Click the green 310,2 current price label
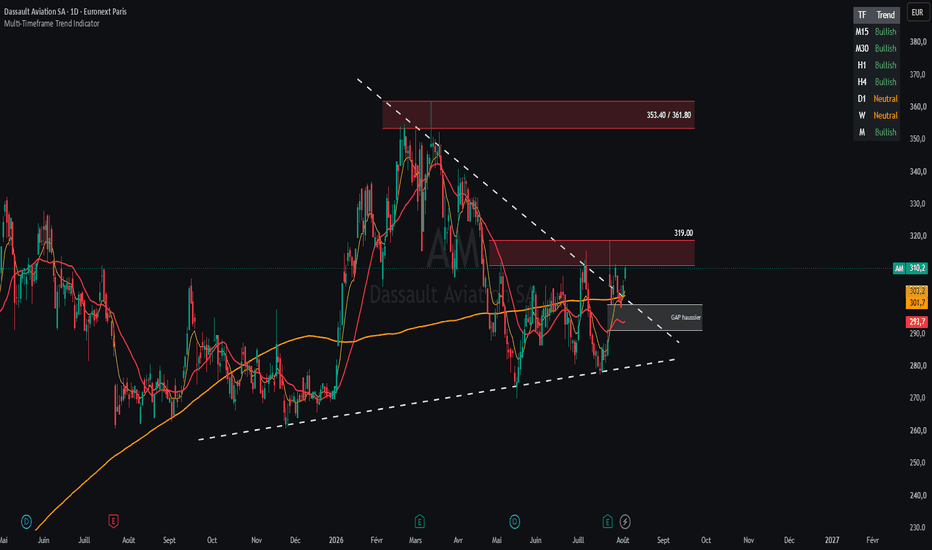This screenshot has width=932, height=550. point(917,269)
